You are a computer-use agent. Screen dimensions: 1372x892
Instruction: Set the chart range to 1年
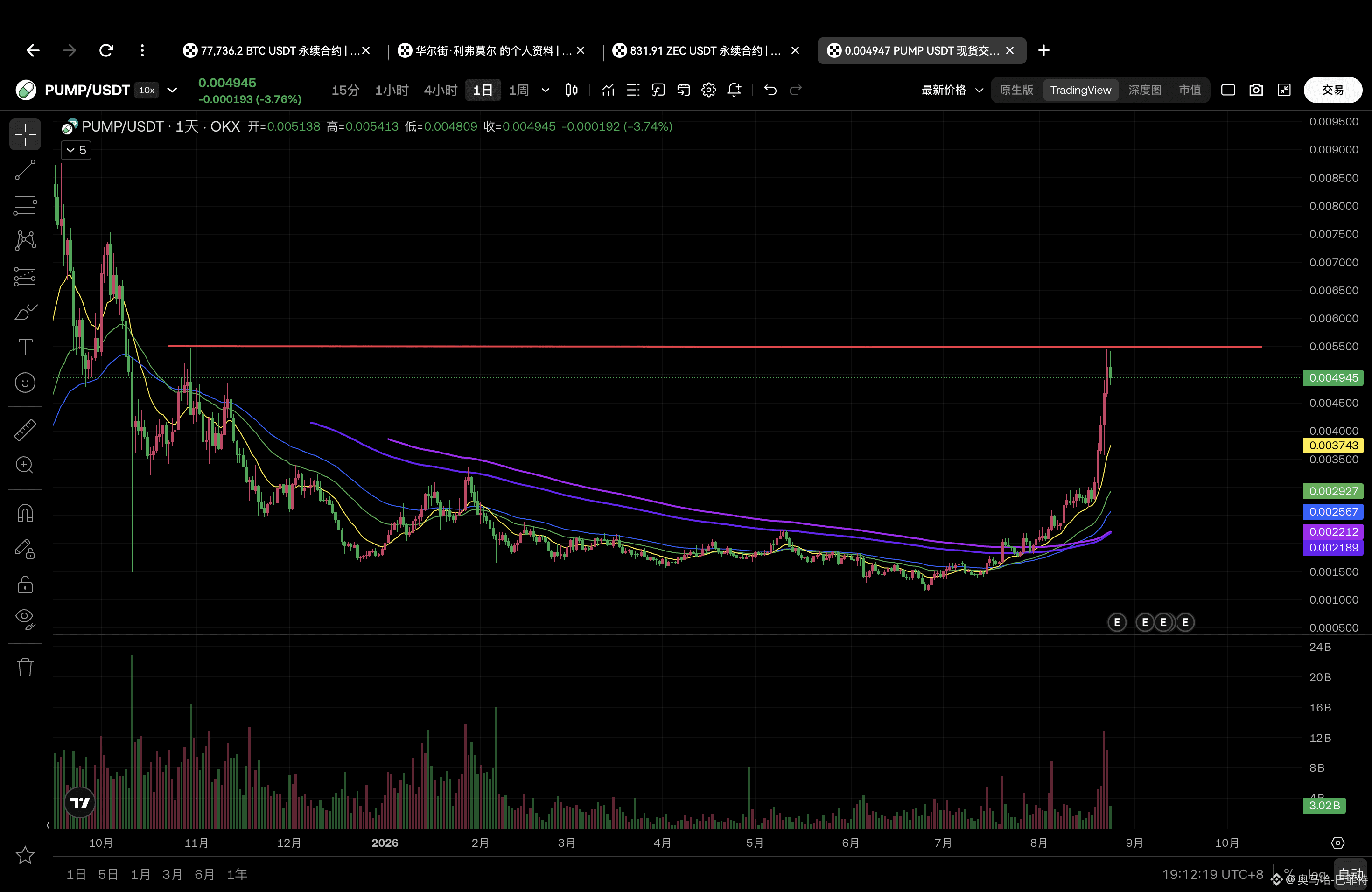coord(237,874)
